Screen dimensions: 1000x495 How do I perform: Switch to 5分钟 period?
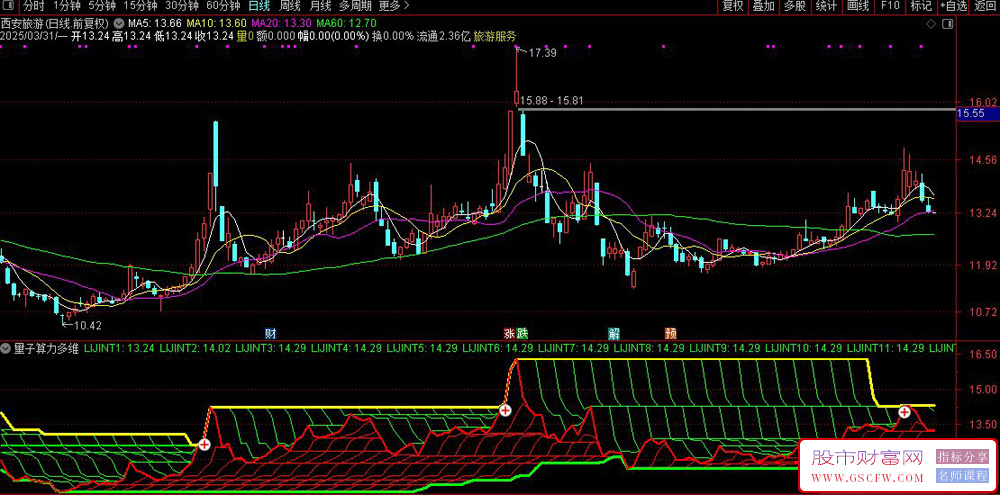pos(102,6)
